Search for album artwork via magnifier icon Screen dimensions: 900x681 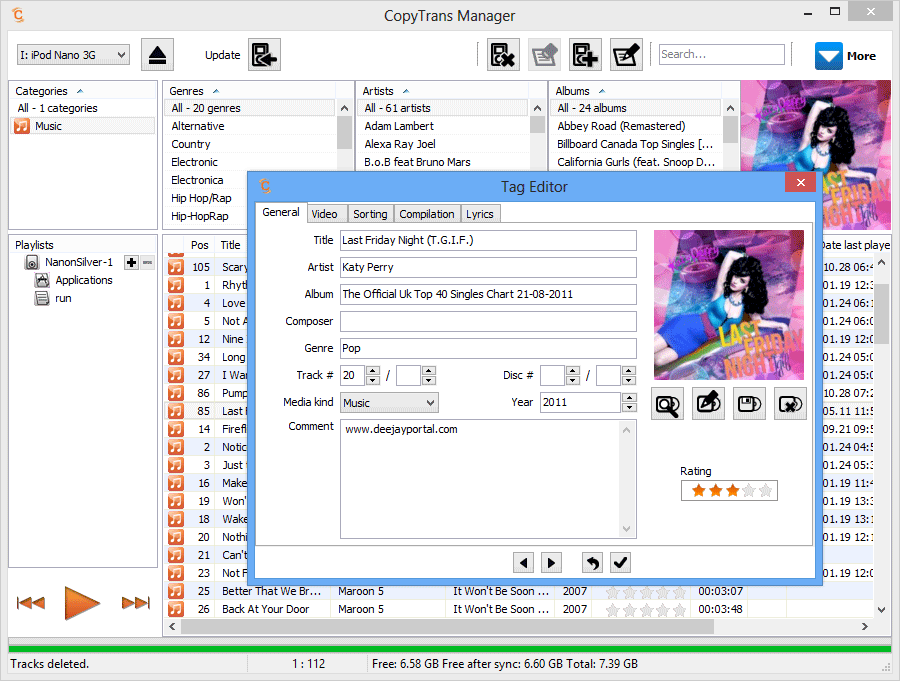(x=666, y=403)
